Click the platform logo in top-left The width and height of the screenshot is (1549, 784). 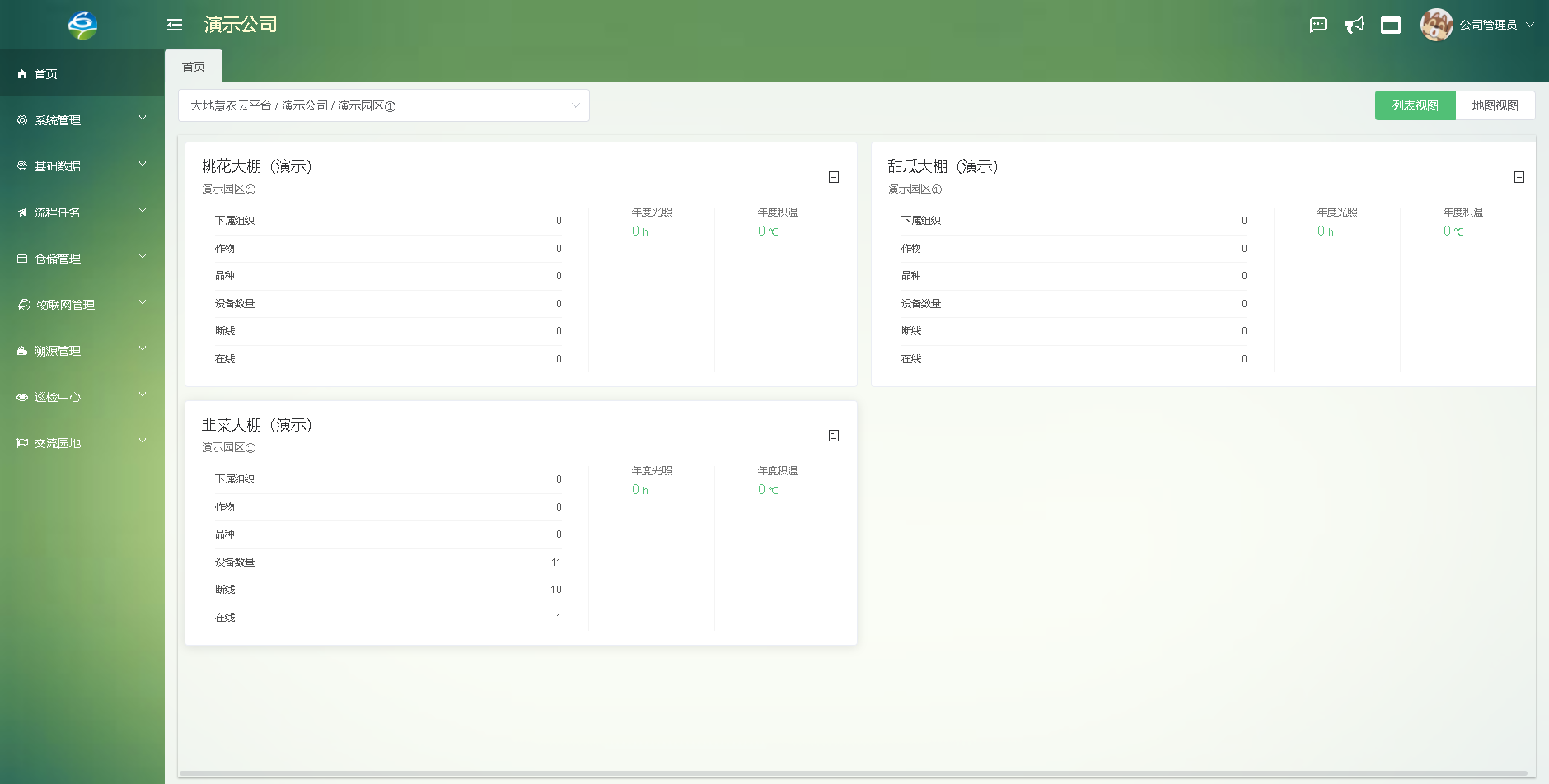[82, 25]
